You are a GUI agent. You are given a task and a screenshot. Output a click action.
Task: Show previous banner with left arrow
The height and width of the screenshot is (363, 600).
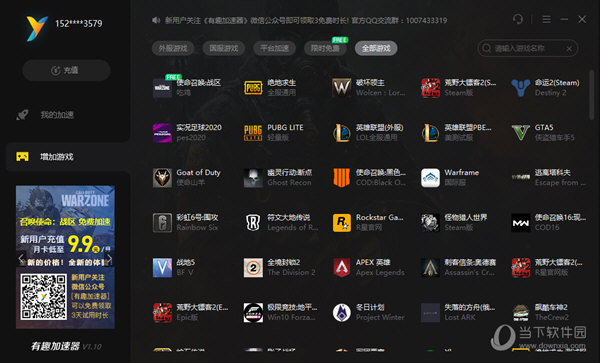[x=21, y=258]
